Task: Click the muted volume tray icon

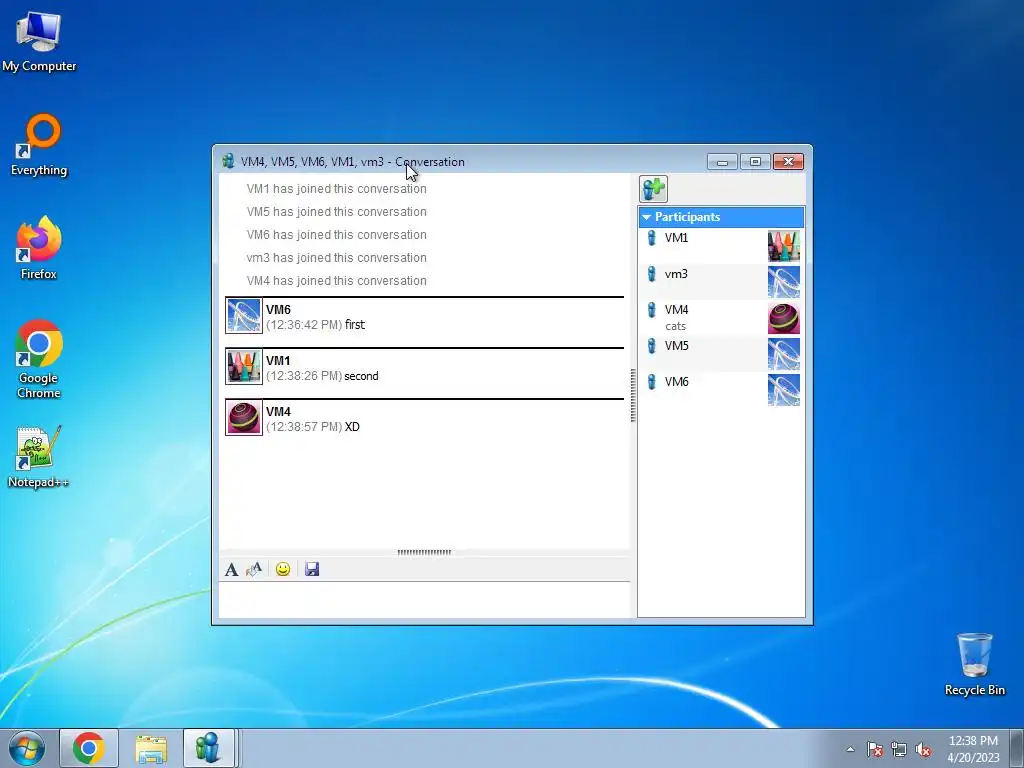Action: pos(923,749)
